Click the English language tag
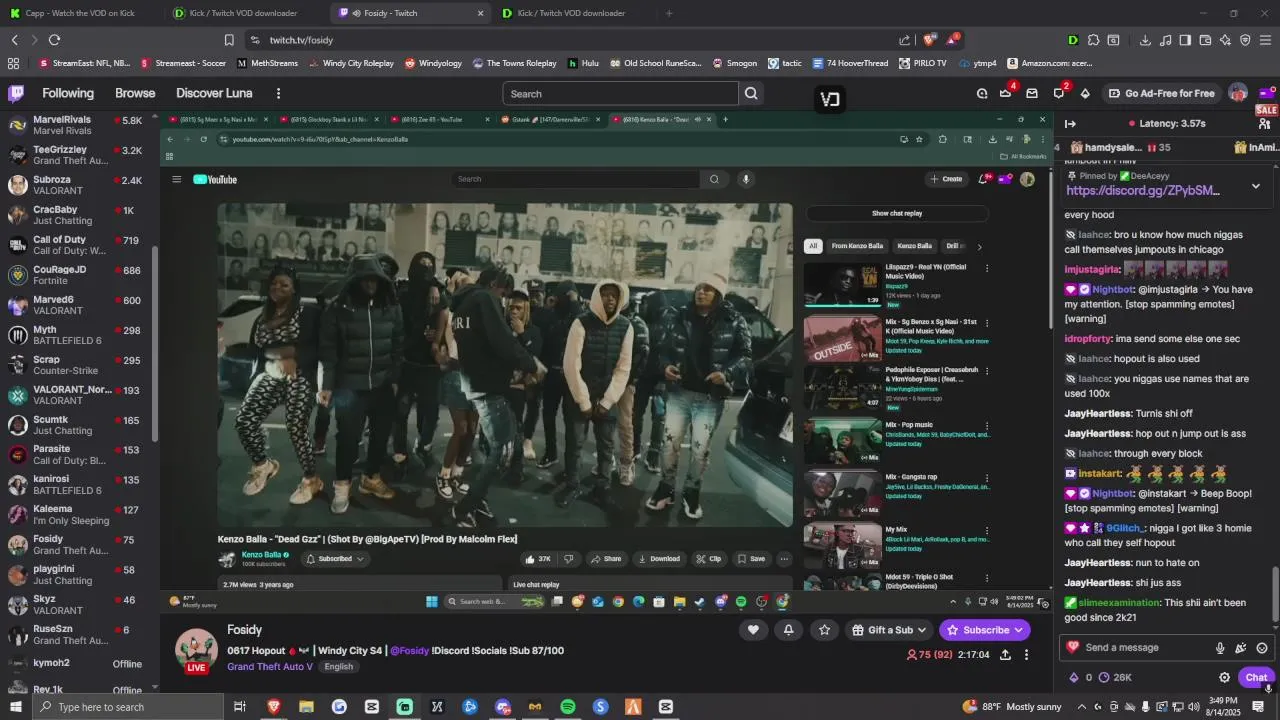This screenshot has height=720, width=1280. pos(338,667)
